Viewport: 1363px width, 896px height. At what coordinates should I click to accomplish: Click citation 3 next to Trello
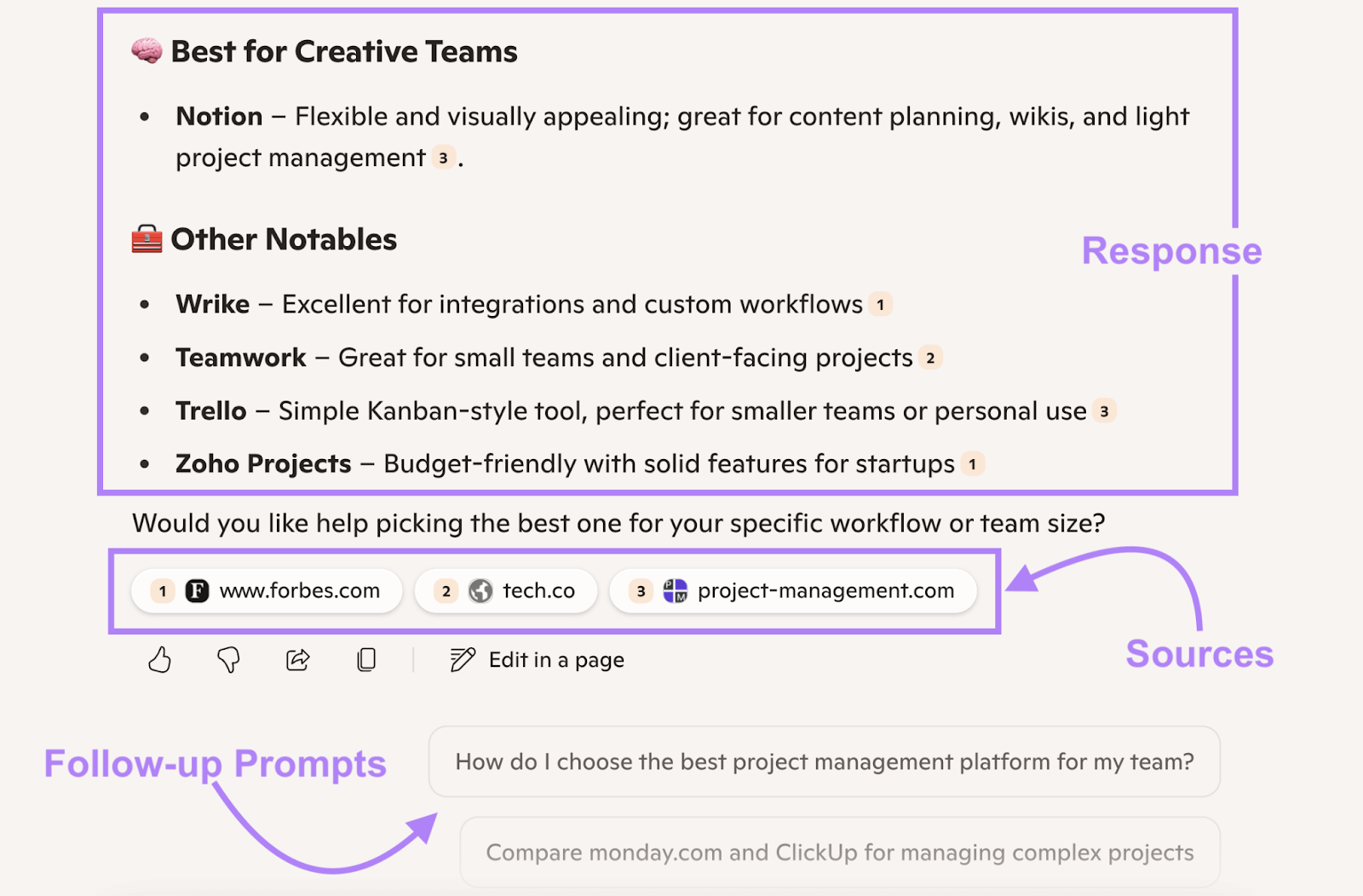pos(1104,411)
